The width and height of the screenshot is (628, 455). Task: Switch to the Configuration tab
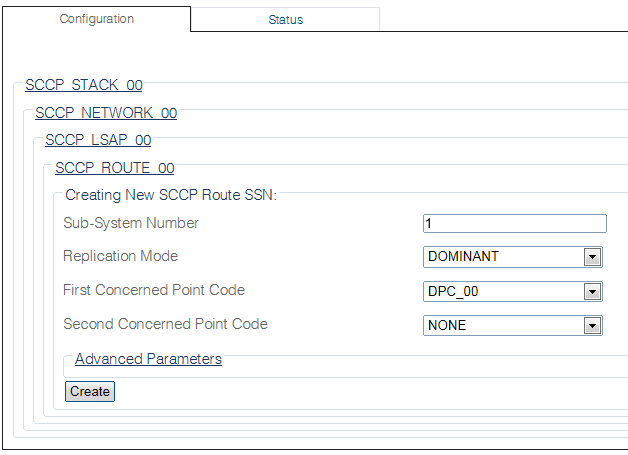[x=97, y=19]
